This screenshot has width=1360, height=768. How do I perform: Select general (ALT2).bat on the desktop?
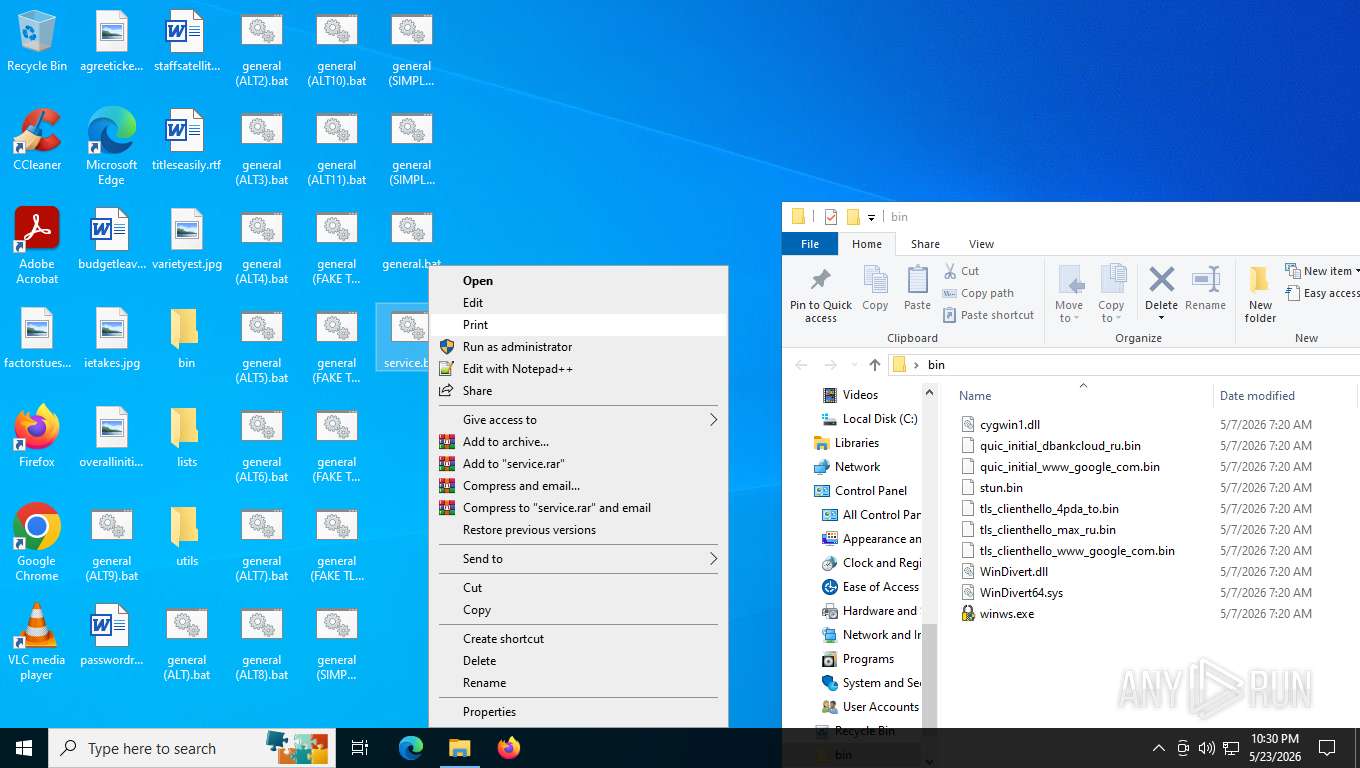[x=261, y=49]
